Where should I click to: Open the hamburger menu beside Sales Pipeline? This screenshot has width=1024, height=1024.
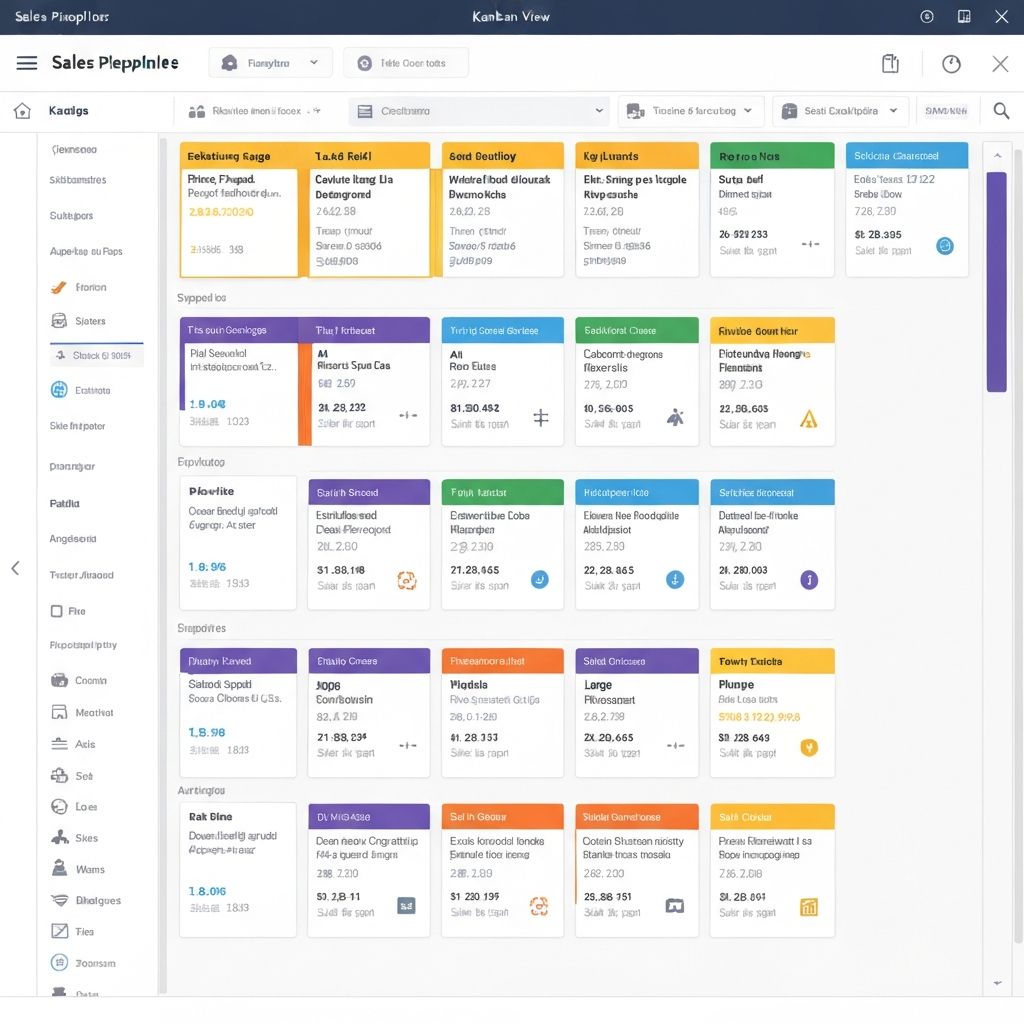coord(27,63)
